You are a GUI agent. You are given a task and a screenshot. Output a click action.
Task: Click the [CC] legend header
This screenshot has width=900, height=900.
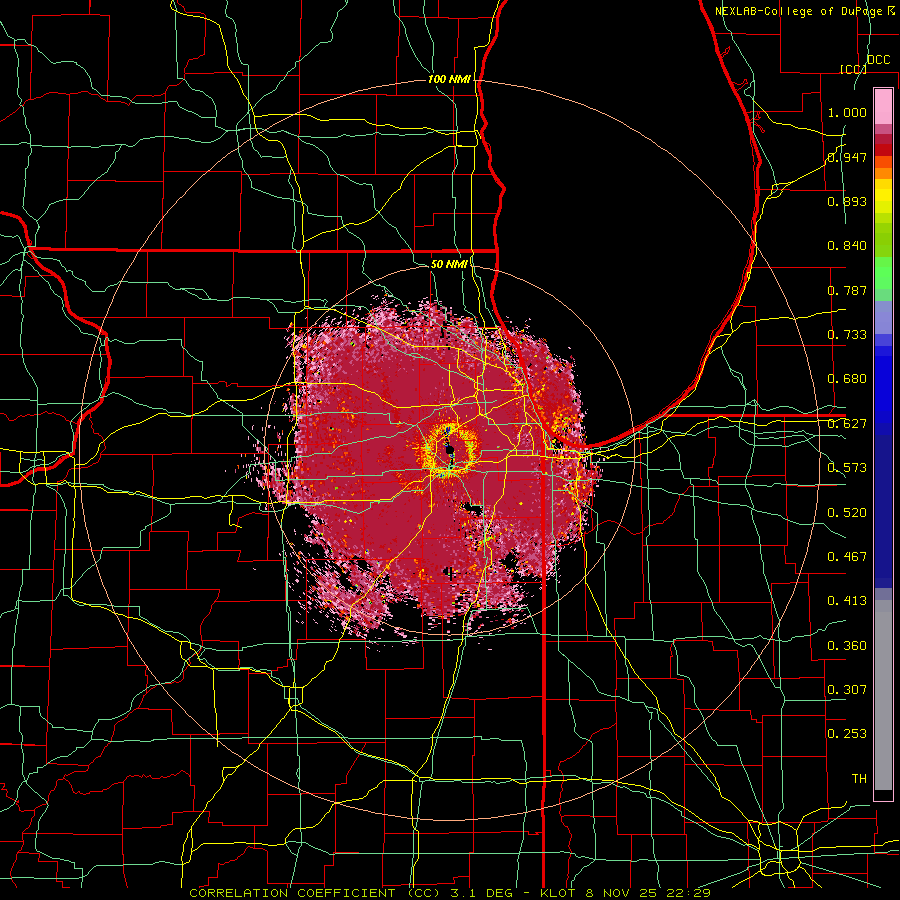pos(854,69)
